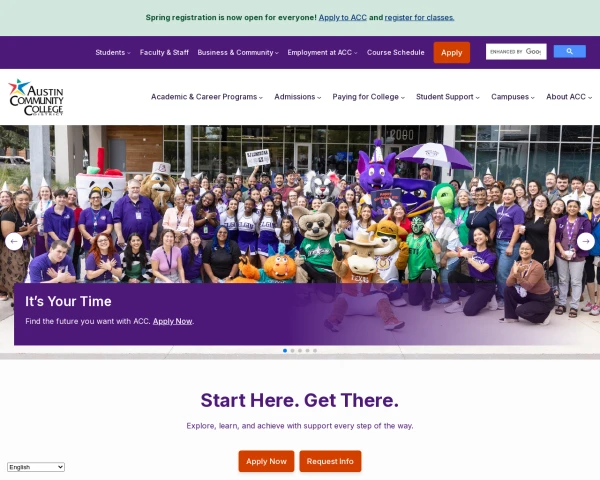Expand Academic & Career Programs menu
Image resolution: width=600 pixels, height=480 pixels.
point(207,97)
